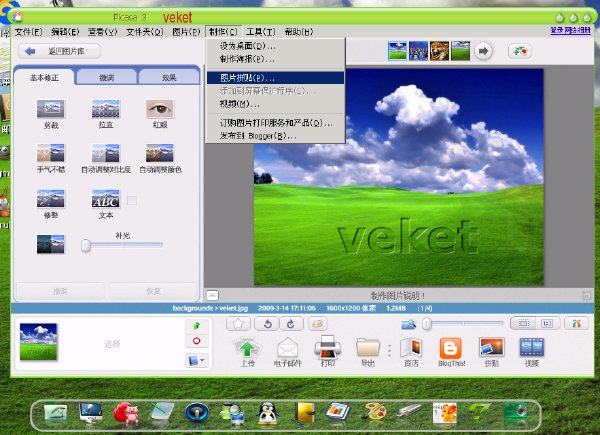Click fit-photo-to-view button
This screenshot has width=600, height=435.
(x=523, y=324)
